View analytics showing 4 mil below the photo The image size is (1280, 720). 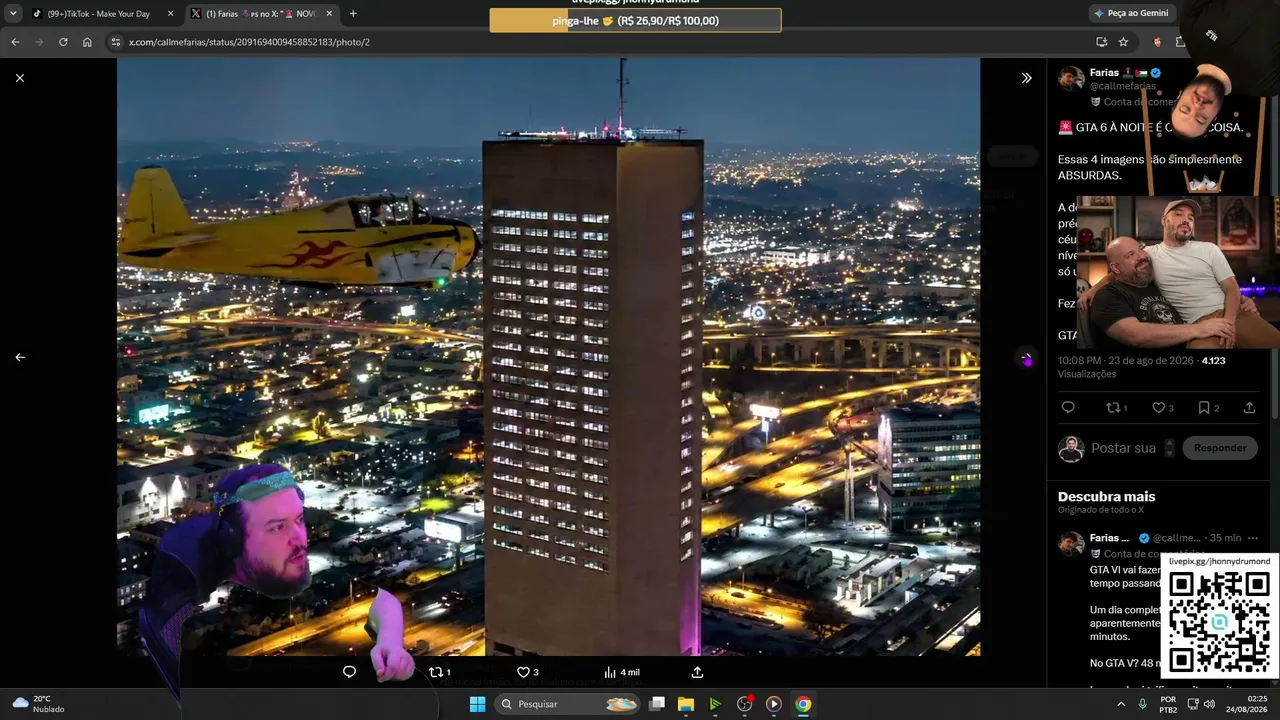(x=621, y=672)
